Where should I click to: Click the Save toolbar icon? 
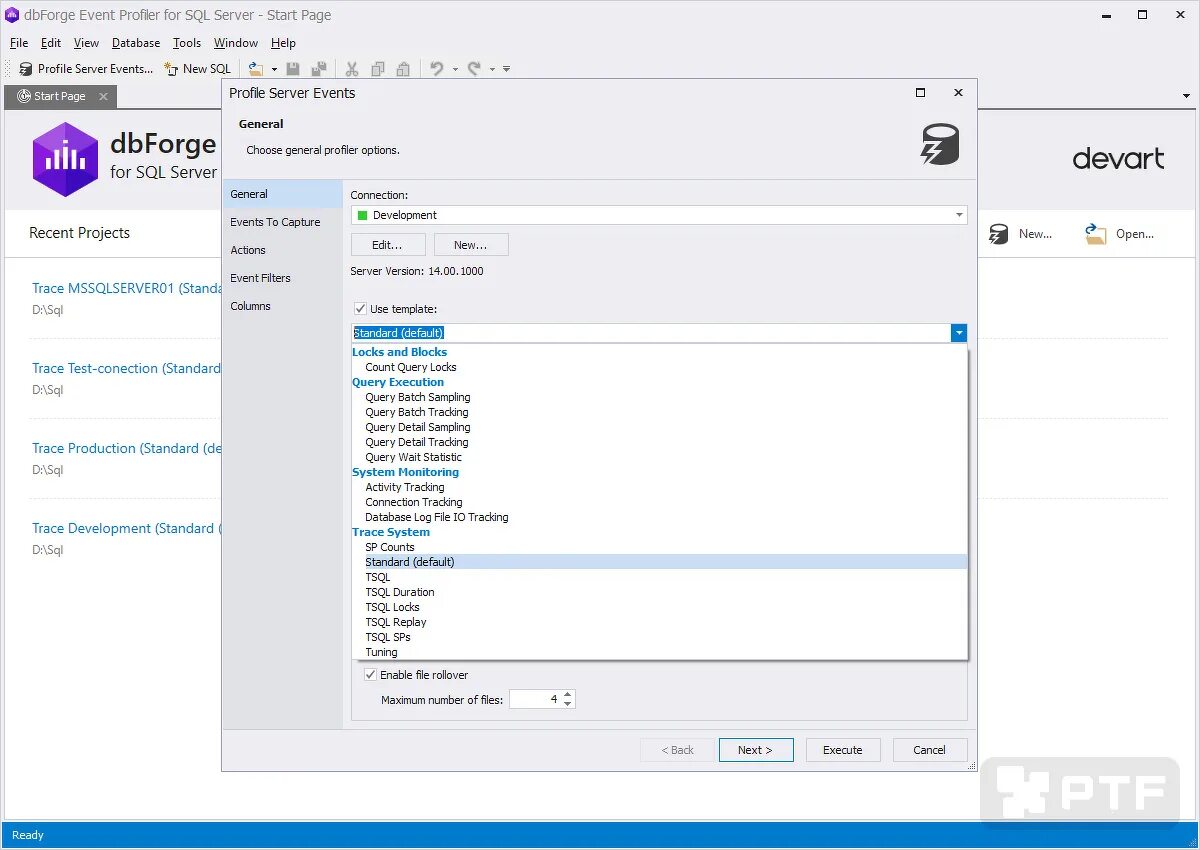(293, 69)
